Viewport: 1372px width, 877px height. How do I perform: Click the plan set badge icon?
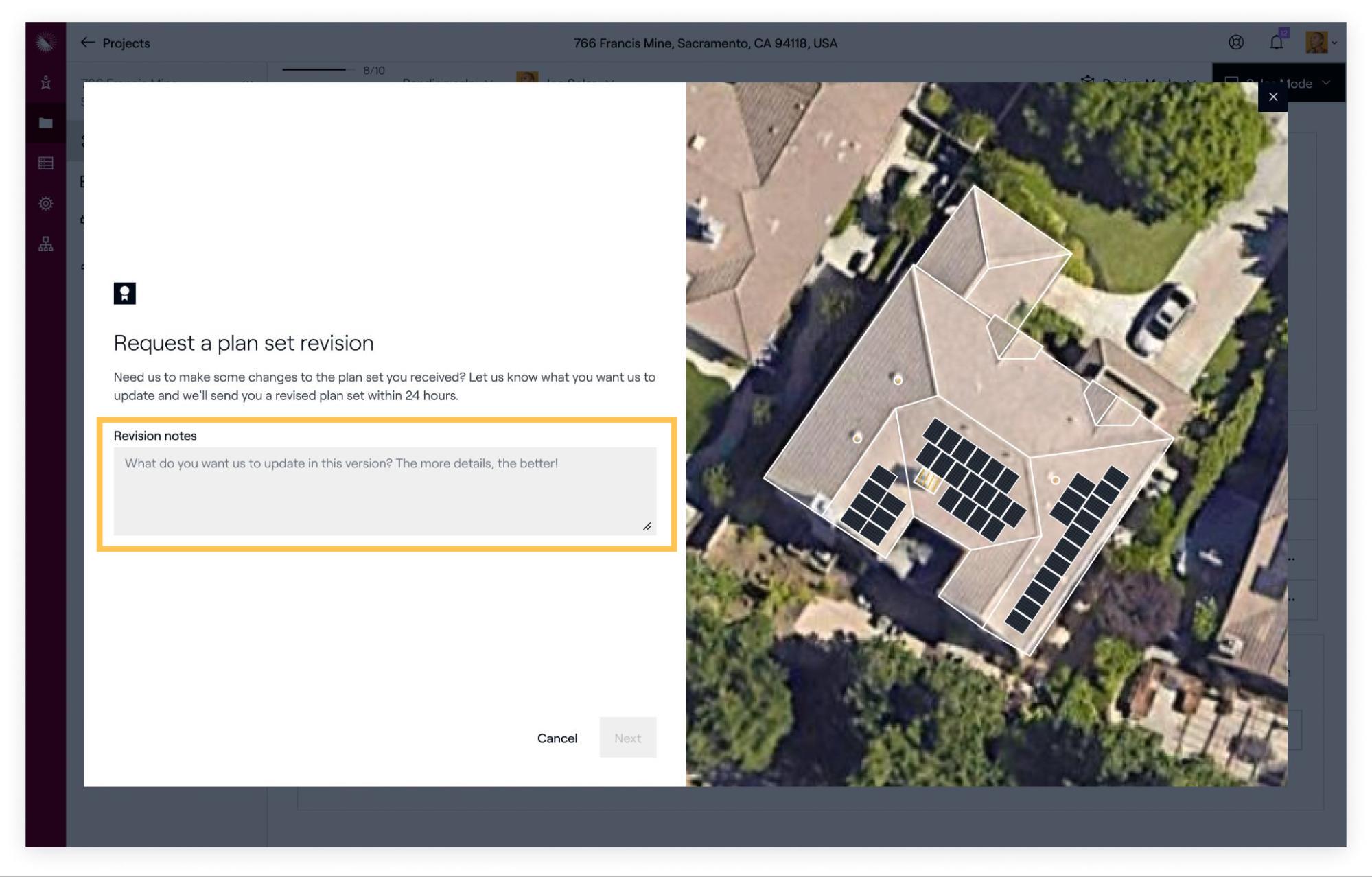click(x=124, y=294)
